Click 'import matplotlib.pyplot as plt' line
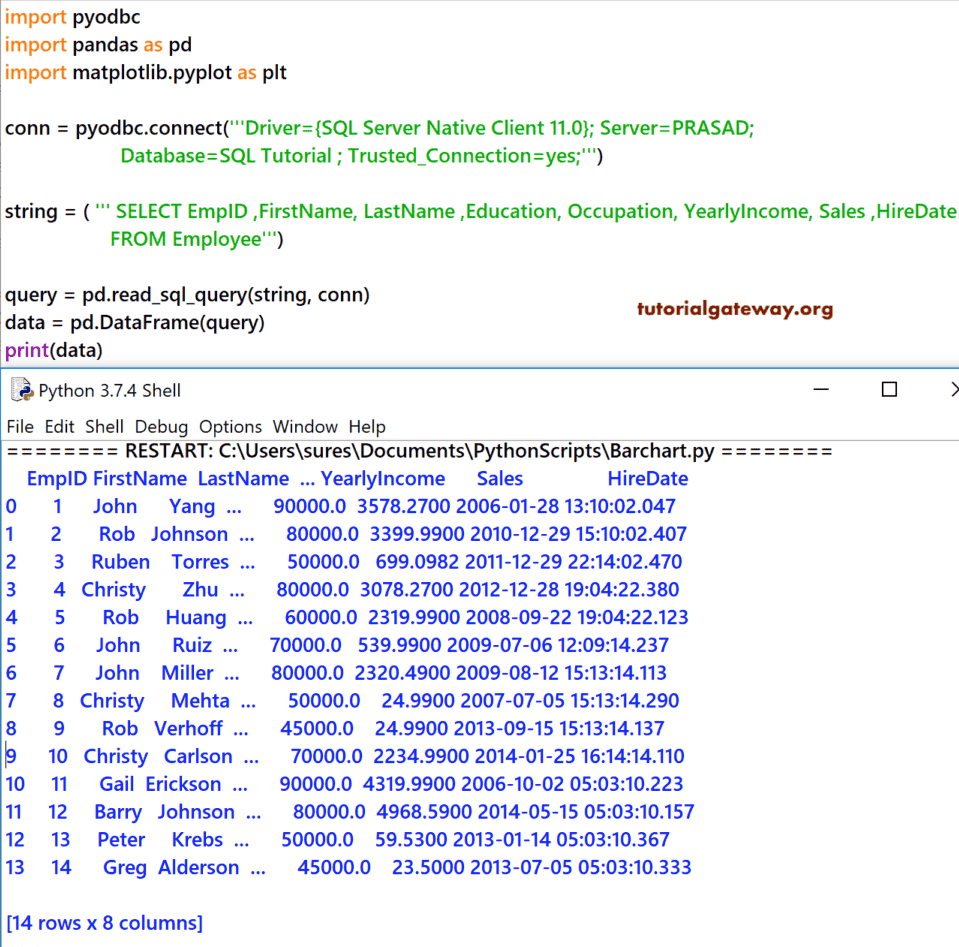This screenshot has width=959, height=947. coord(146,73)
